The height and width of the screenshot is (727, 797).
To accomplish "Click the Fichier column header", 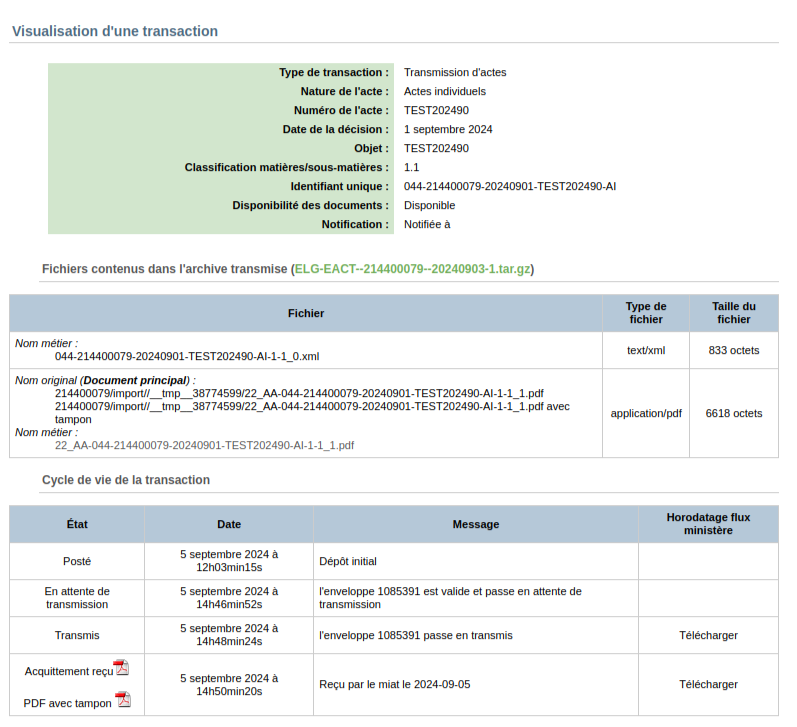I will pyautogui.click(x=306, y=313).
